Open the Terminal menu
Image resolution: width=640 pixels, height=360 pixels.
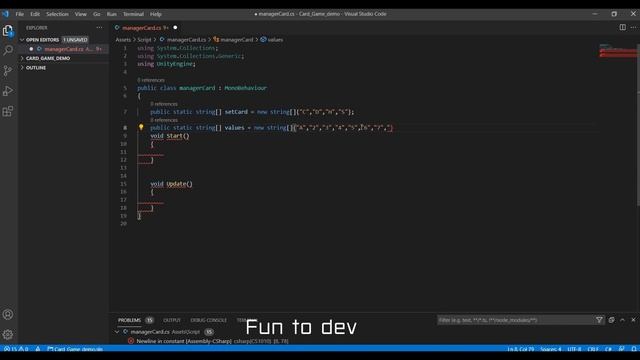coord(133,14)
